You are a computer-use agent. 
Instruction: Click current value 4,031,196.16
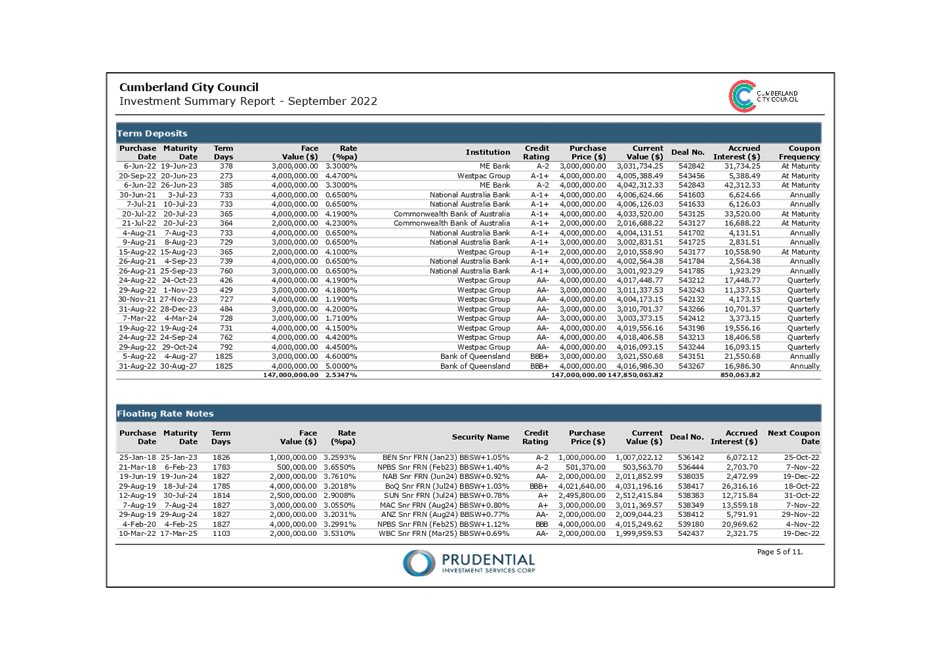point(639,486)
